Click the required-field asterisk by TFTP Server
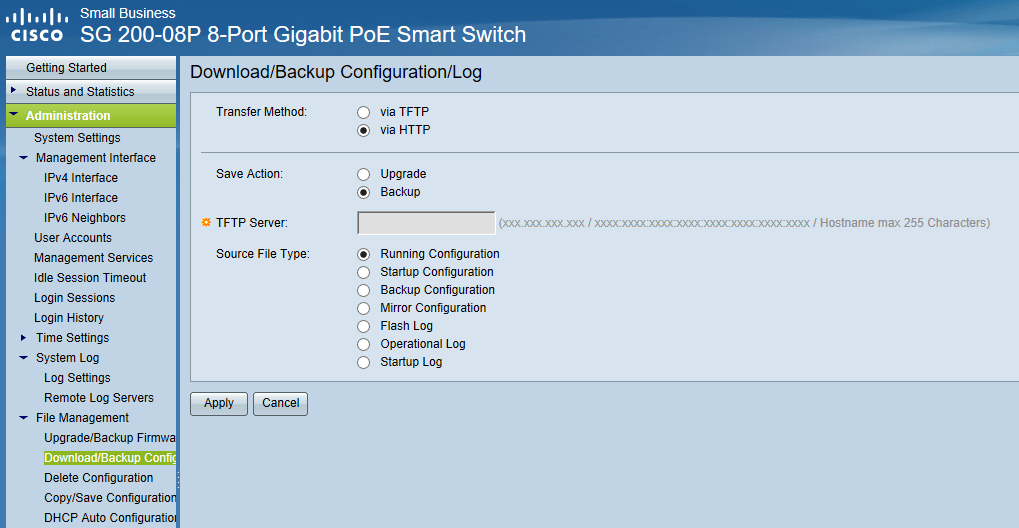This screenshot has height=528, width=1019. (x=206, y=223)
